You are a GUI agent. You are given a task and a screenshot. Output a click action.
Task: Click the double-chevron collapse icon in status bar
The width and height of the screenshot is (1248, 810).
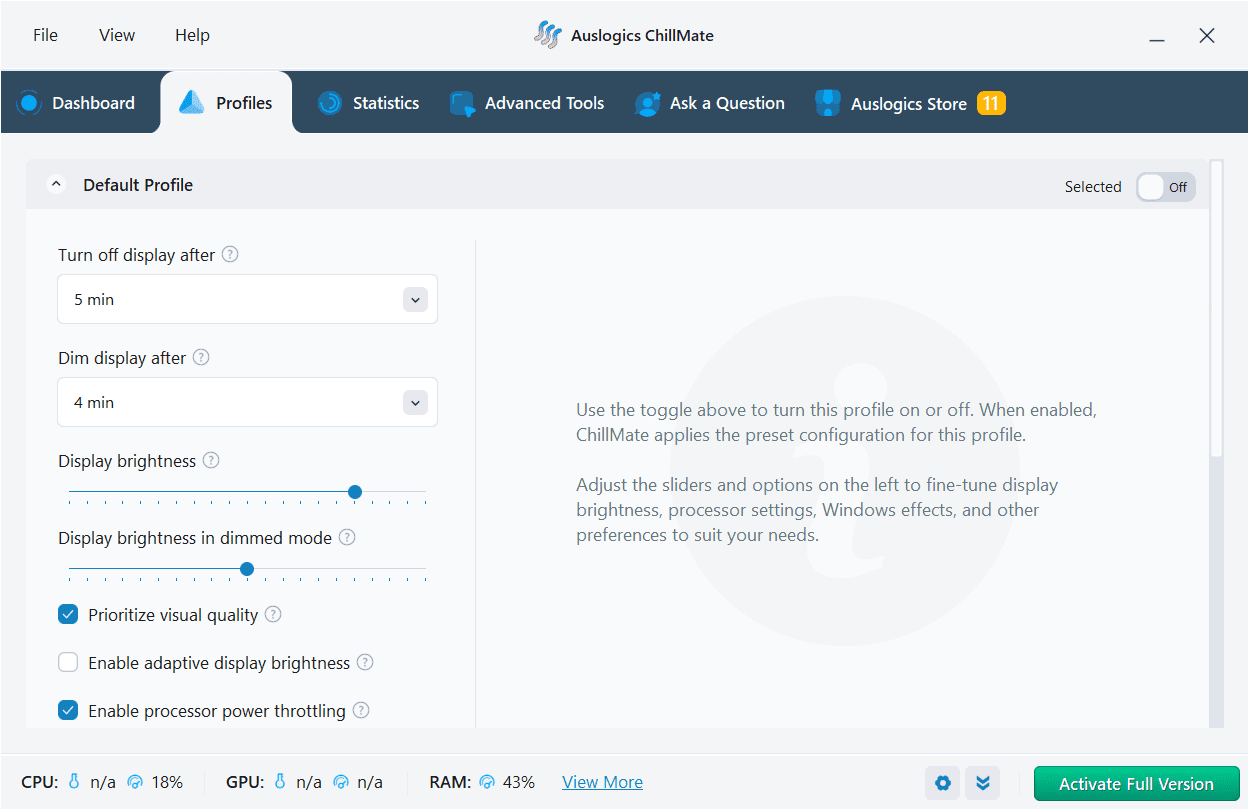983,783
